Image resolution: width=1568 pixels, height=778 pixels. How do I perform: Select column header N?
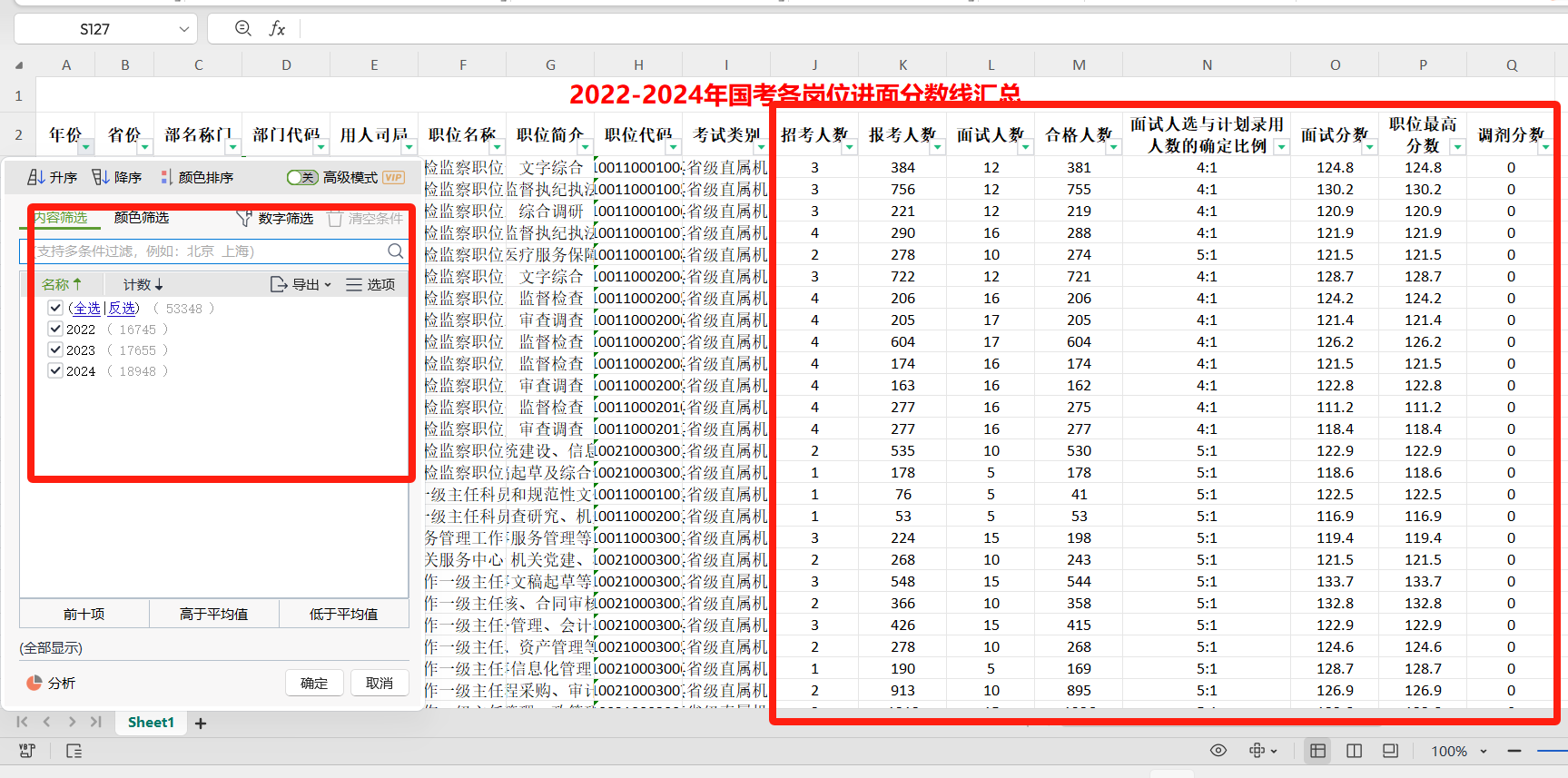coord(1207,65)
